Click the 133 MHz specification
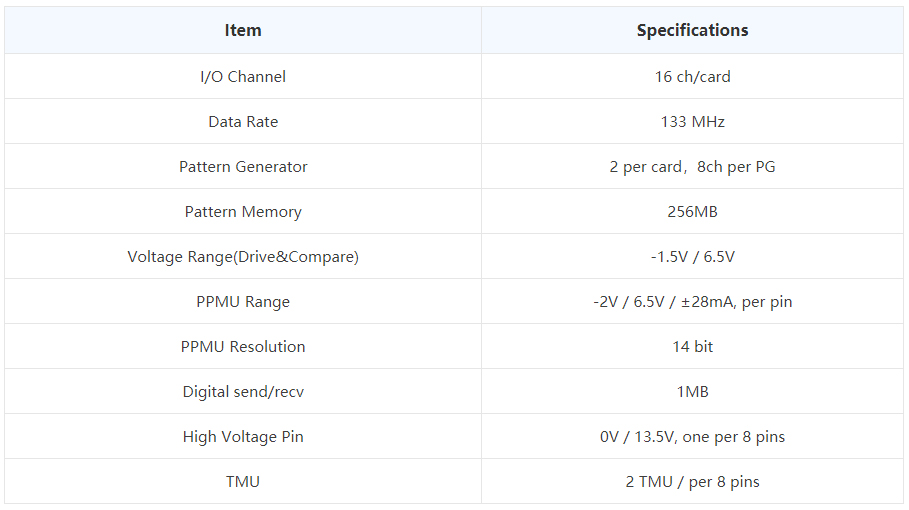The height and width of the screenshot is (510, 909). [x=692, y=122]
